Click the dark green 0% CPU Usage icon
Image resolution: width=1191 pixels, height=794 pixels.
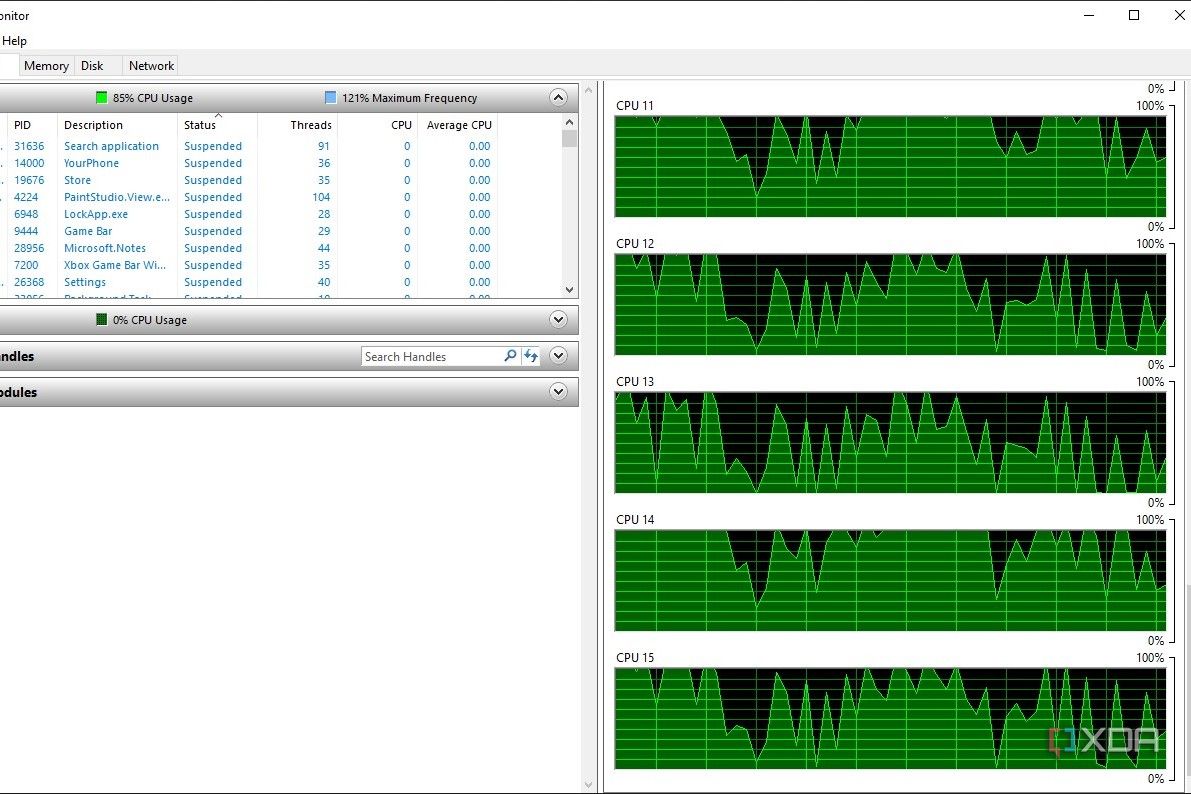click(x=101, y=320)
